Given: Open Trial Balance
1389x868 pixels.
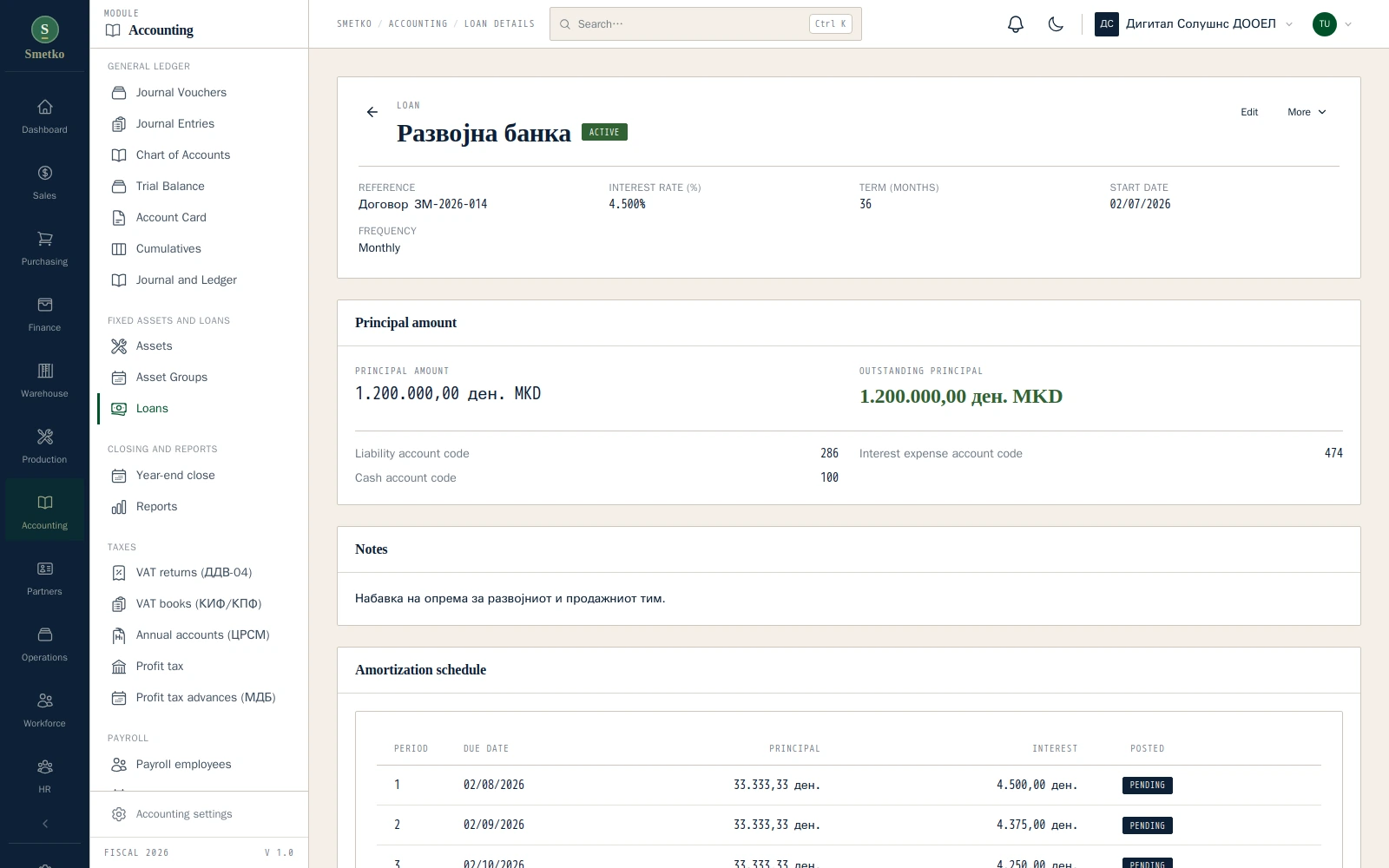Looking at the screenshot, I should pos(200,187).
